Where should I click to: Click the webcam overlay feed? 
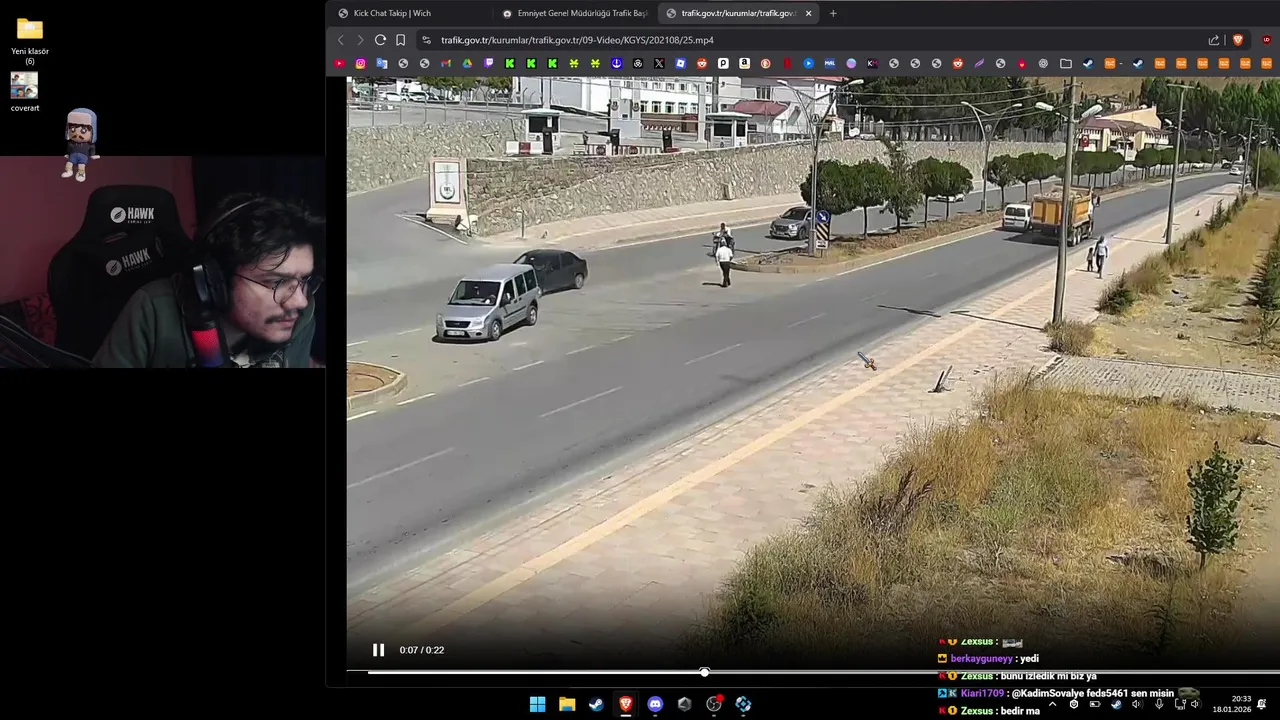pyautogui.click(x=162, y=262)
